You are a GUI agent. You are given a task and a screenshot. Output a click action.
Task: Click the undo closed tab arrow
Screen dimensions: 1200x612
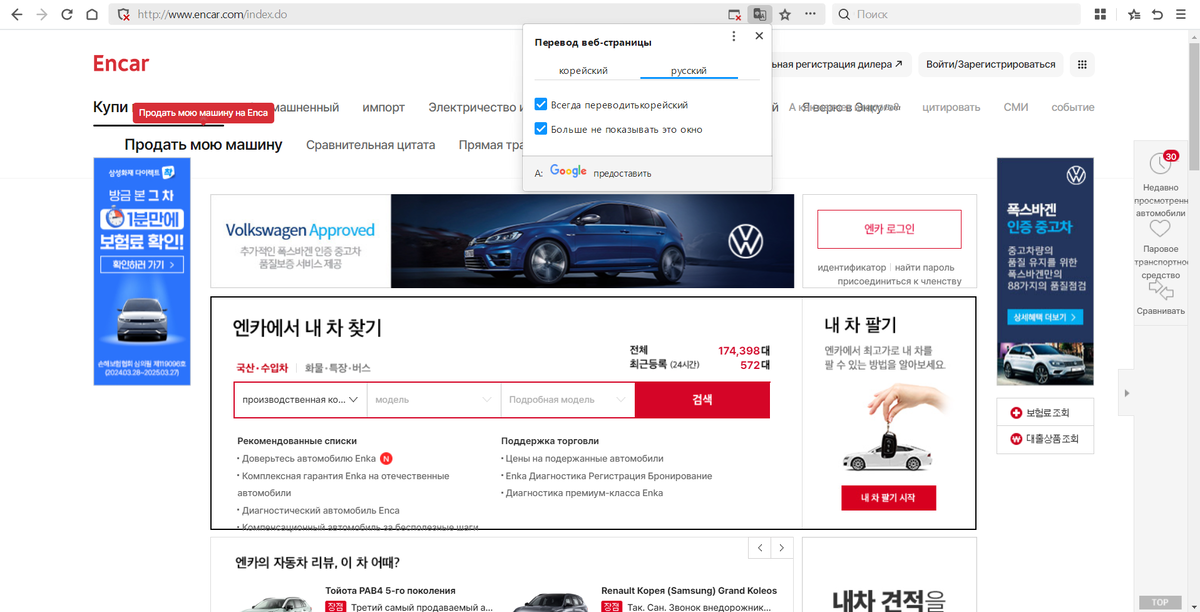[1158, 15]
